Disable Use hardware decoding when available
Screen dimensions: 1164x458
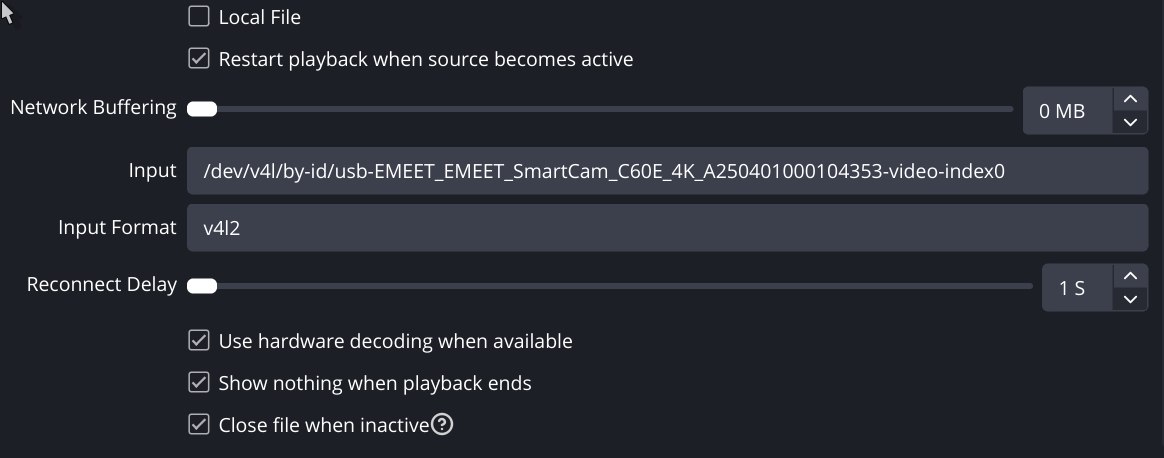coord(199,341)
